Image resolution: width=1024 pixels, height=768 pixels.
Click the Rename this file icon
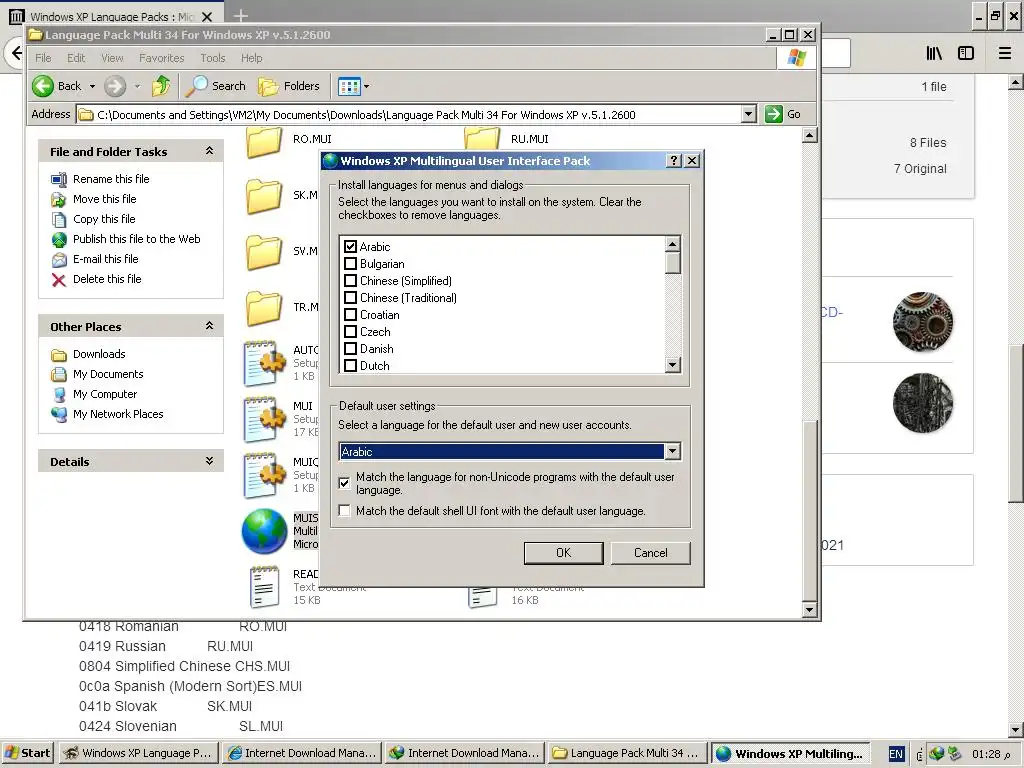[59, 179]
